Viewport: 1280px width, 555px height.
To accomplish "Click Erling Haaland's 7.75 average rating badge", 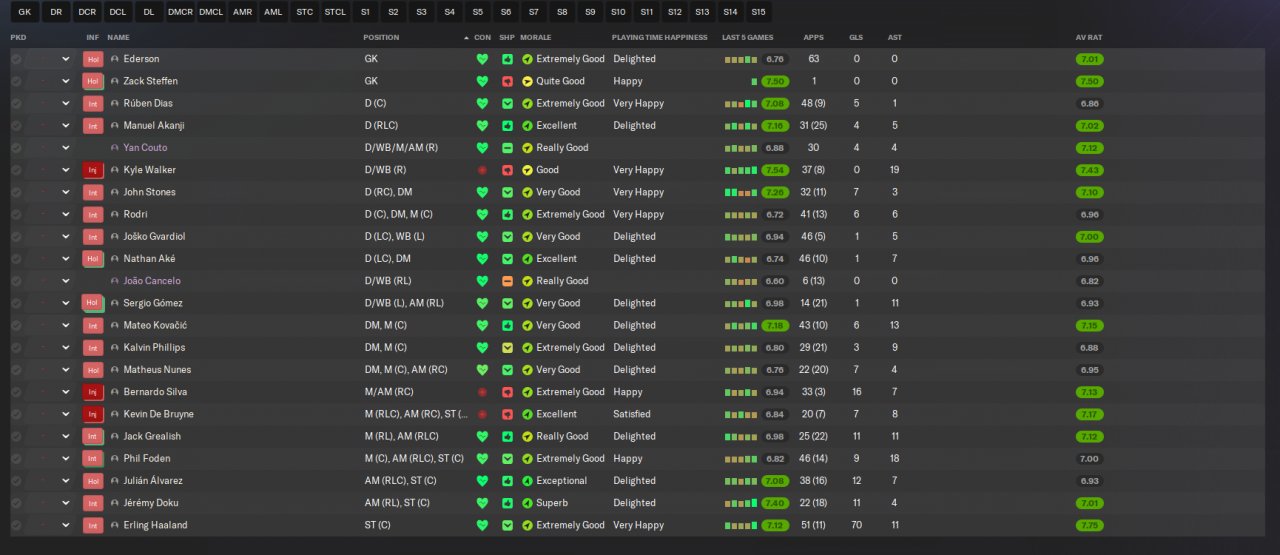I will point(1090,525).
